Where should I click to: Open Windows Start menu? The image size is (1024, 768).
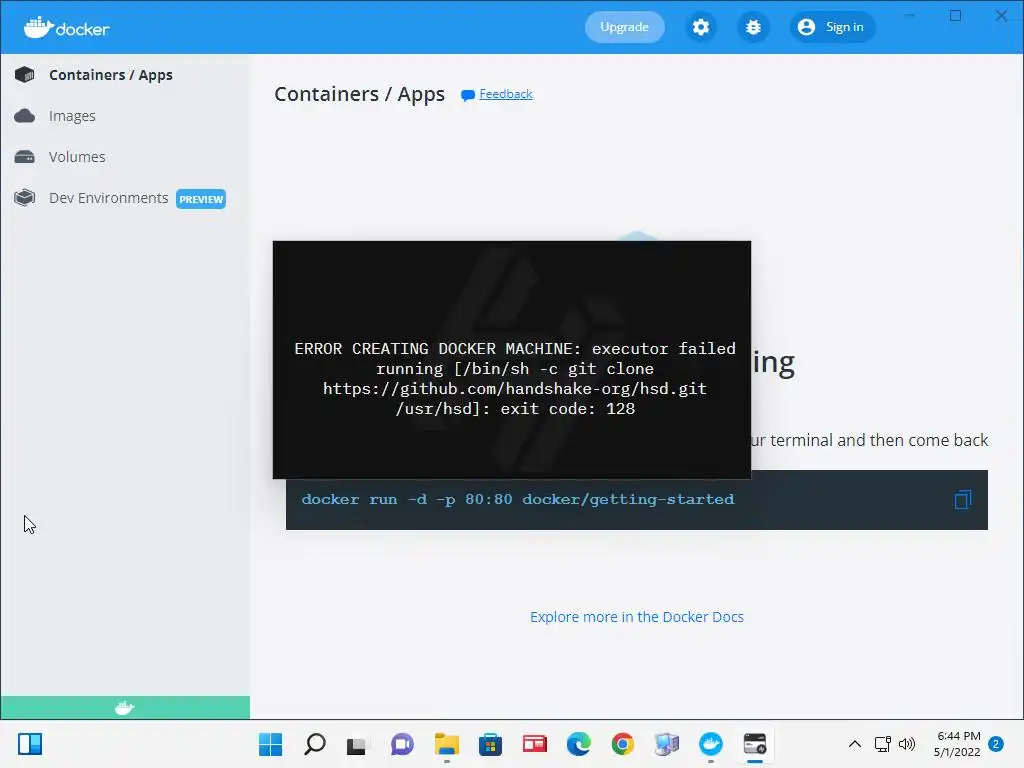(270, 744)
